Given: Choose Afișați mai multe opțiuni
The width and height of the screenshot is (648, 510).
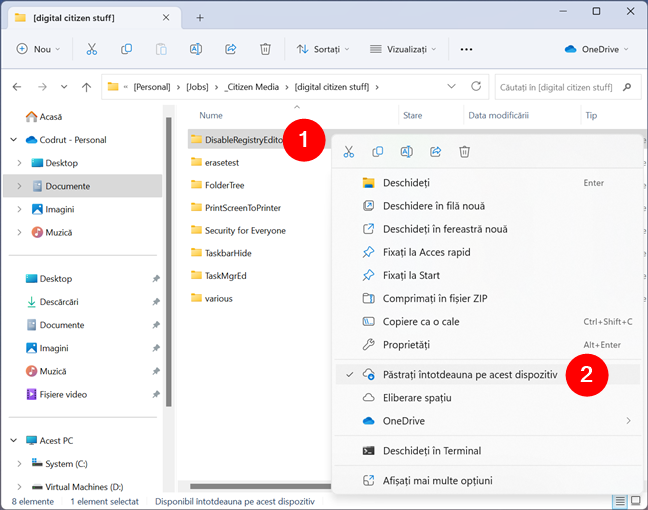Looking at the screenshot, I should (488, 480).
